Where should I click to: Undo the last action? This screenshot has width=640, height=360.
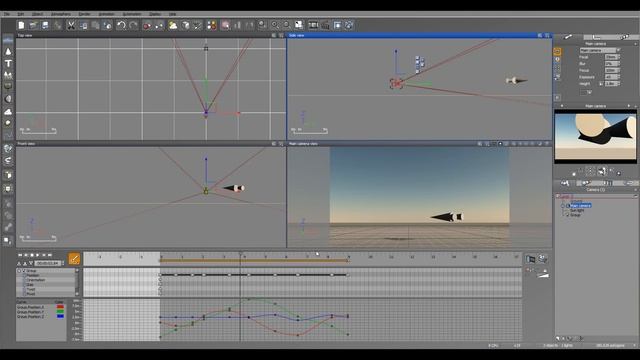121,25
